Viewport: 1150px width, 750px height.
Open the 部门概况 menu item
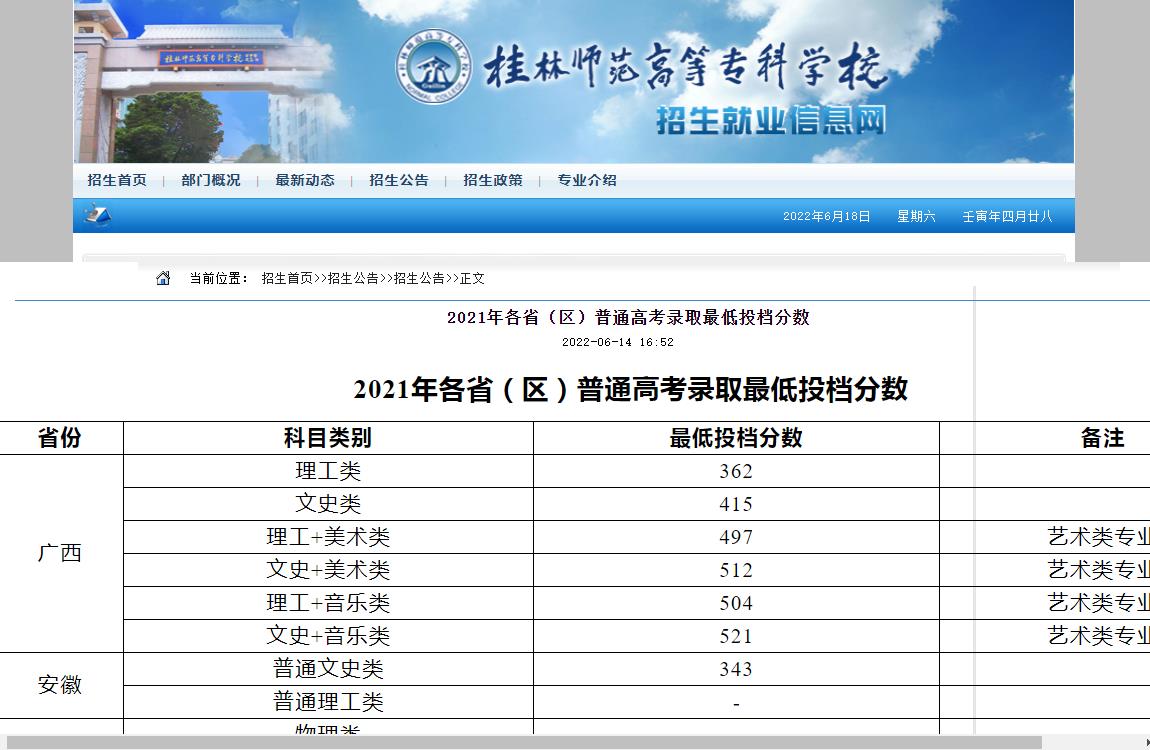coord(210,180)
